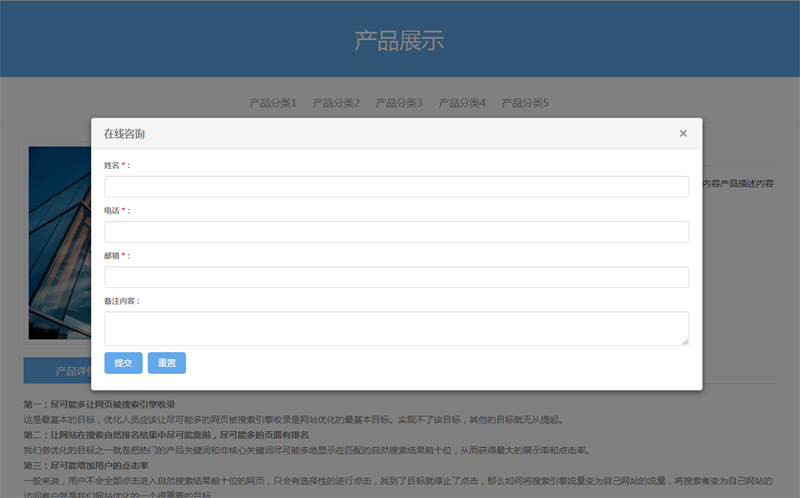The height and width of the screenshot is (498, 800).
Task: Click the 重置 button
Action: click(166, 363)
